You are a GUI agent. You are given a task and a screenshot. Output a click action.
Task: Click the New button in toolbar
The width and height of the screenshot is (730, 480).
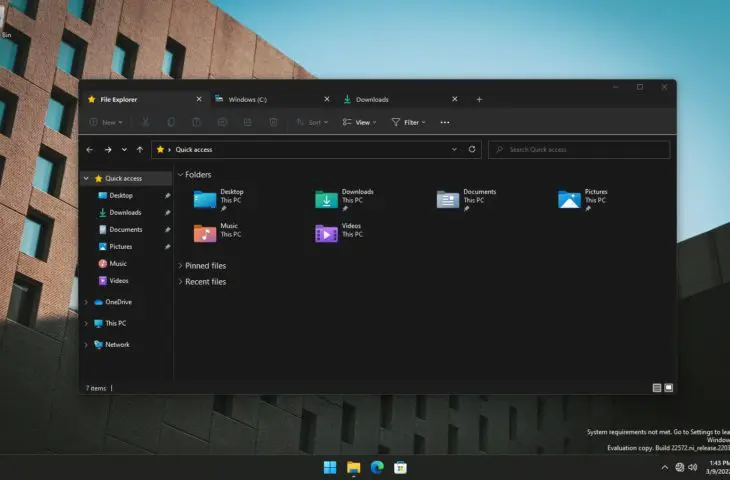(106, 122)
